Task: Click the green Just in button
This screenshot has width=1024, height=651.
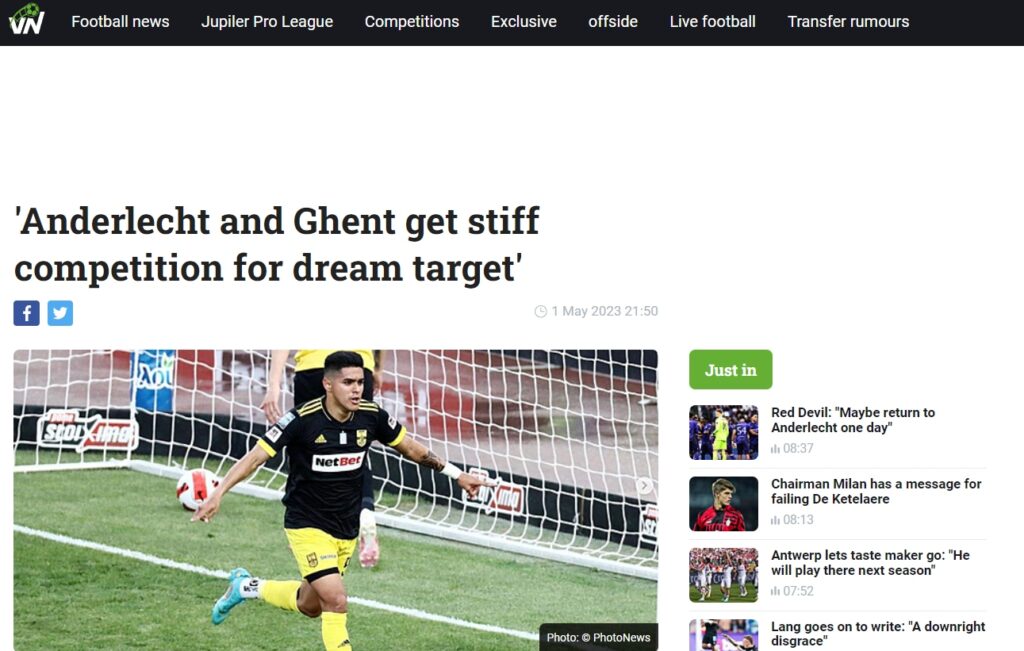Action: point(731,370)
